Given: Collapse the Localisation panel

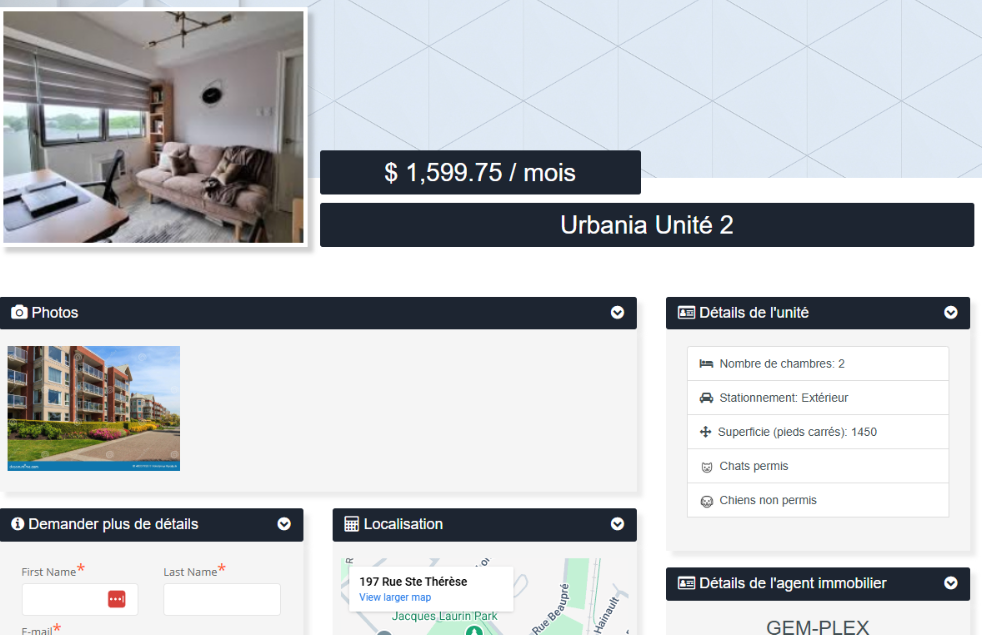Looking at the screenshot, I should pos(617,524).
